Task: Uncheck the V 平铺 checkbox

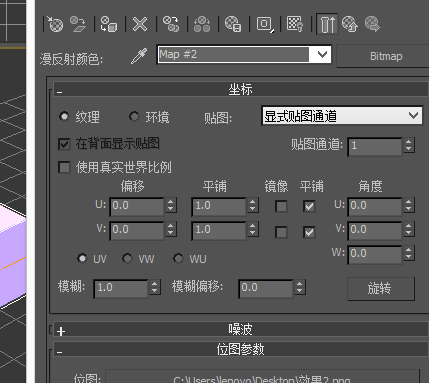Action: pyautogui.click(x=309, y=232)
